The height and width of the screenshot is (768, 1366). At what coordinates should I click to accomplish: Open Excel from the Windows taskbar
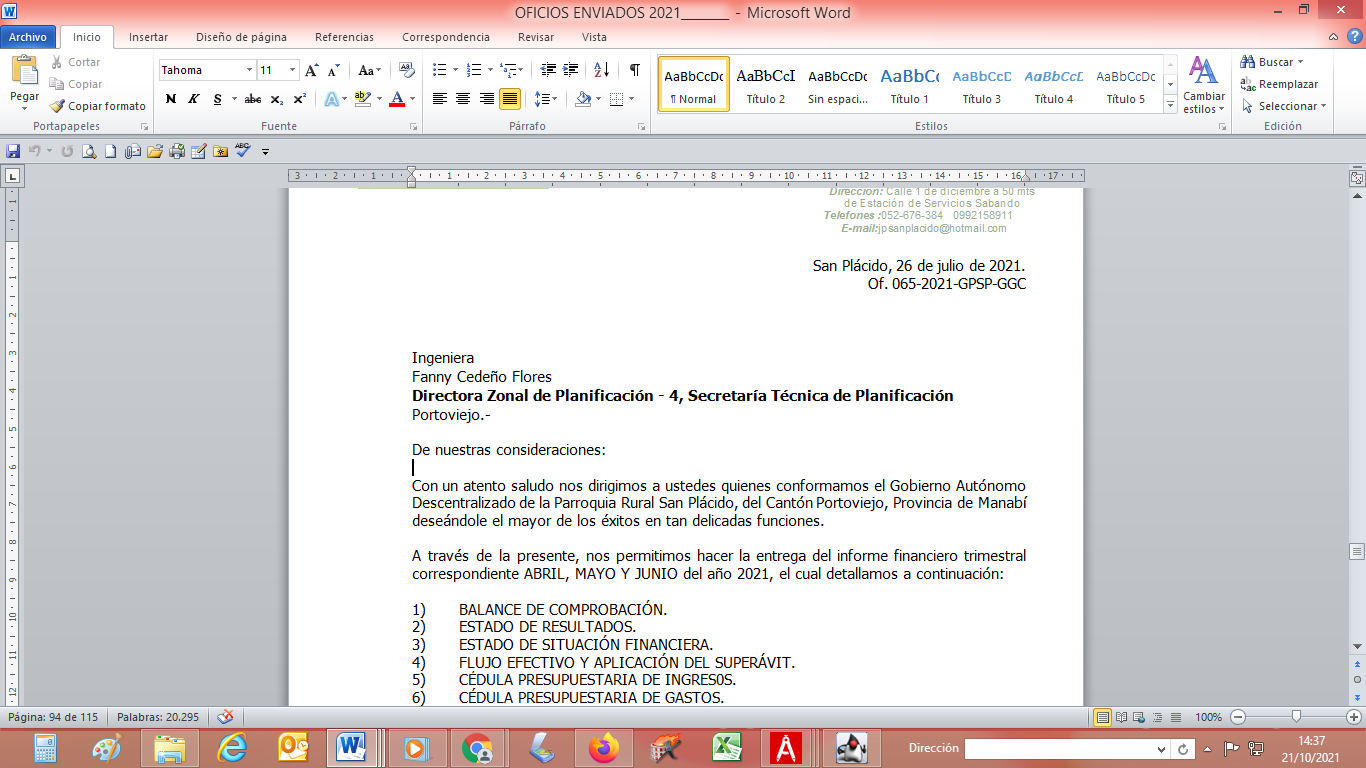coord(725,747)
